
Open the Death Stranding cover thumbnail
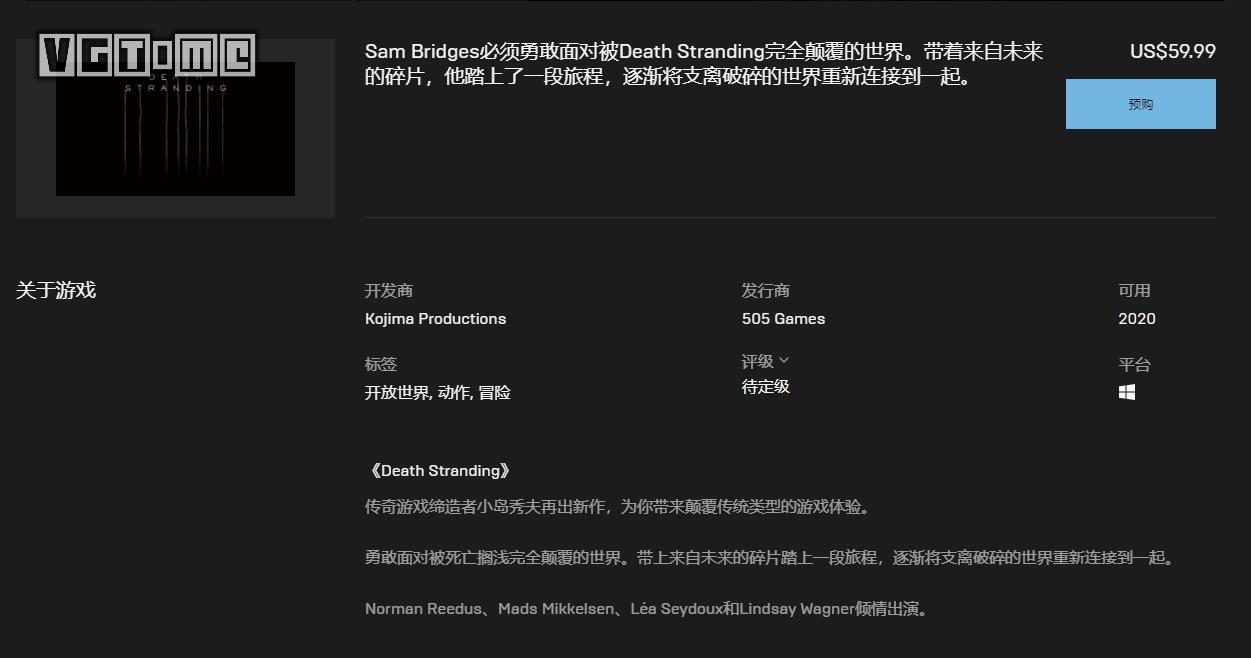point(175,128)
